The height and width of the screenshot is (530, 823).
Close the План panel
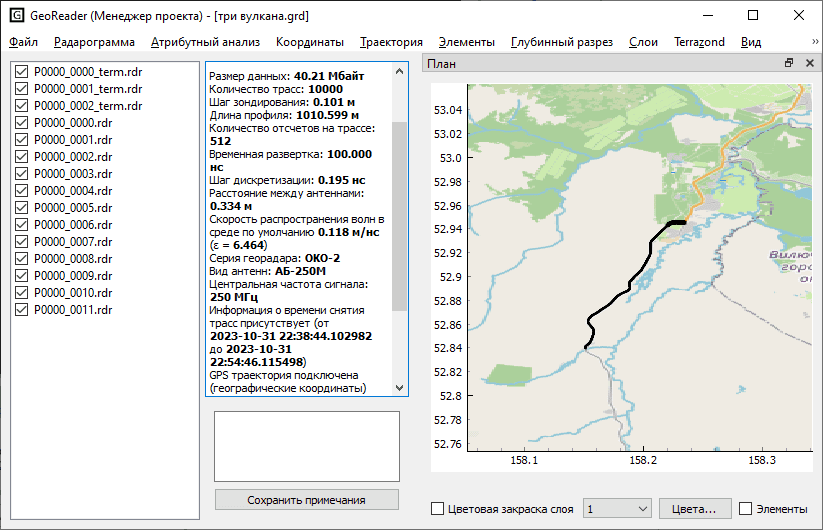[807, 63]
